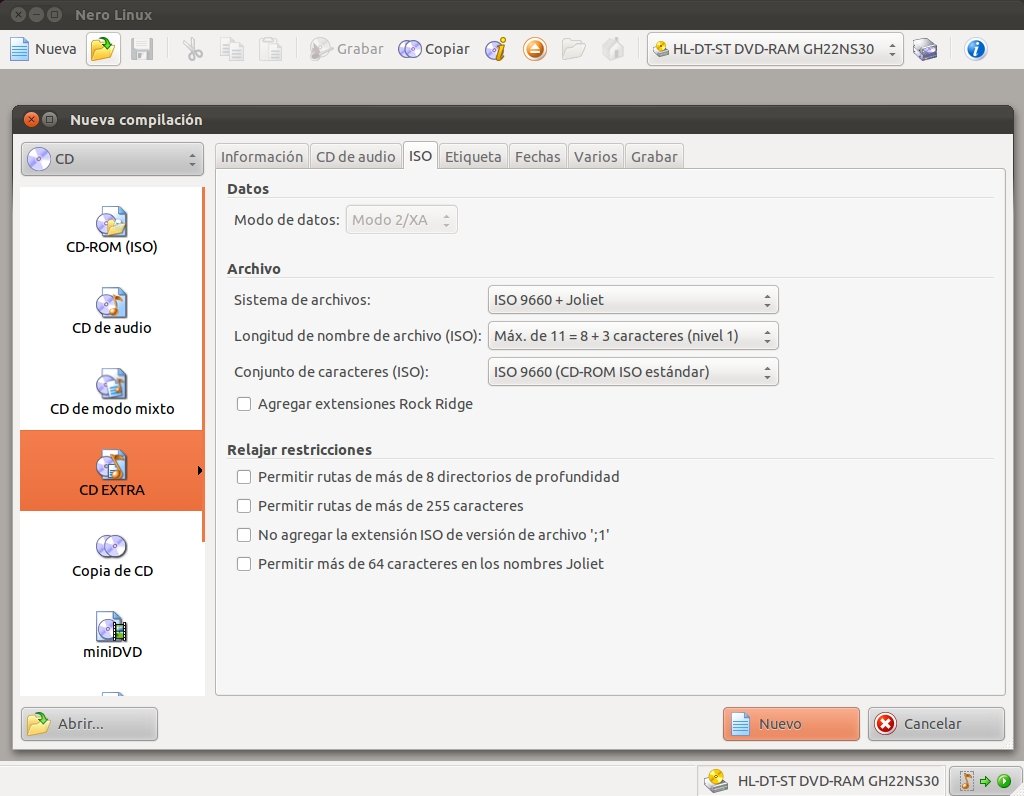This screenshot has width=1024, height=796.
Task: Switch to the Etiqueta tab
Action: point(473,157)
